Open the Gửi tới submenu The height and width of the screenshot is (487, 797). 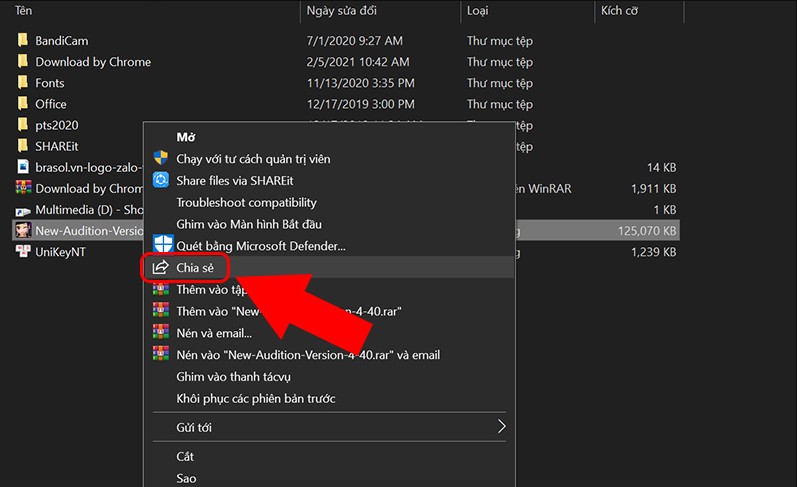329,427
